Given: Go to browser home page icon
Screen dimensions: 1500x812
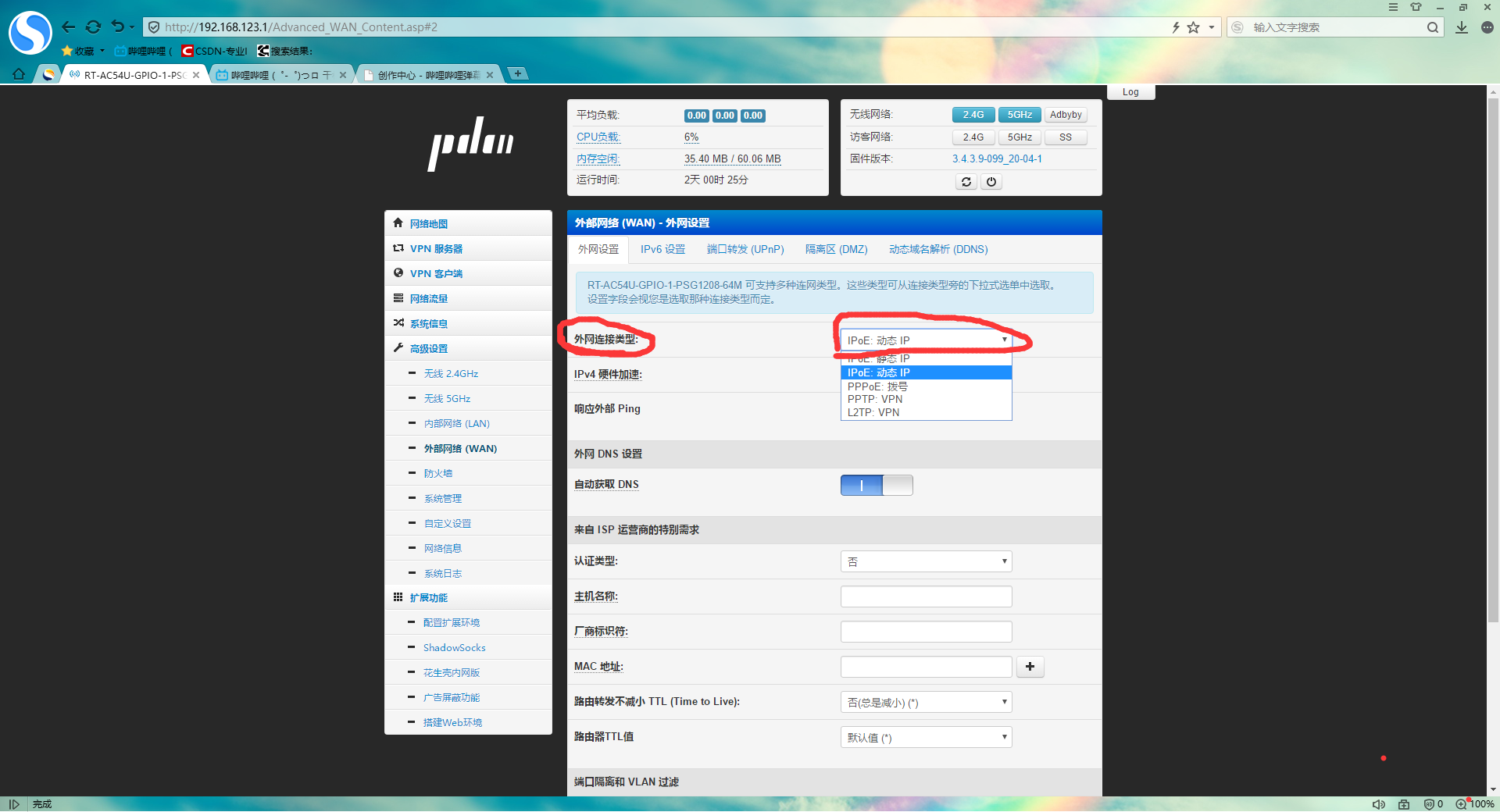Looking at the screenshot, I should pyautogui.click(x=19, y=74).
